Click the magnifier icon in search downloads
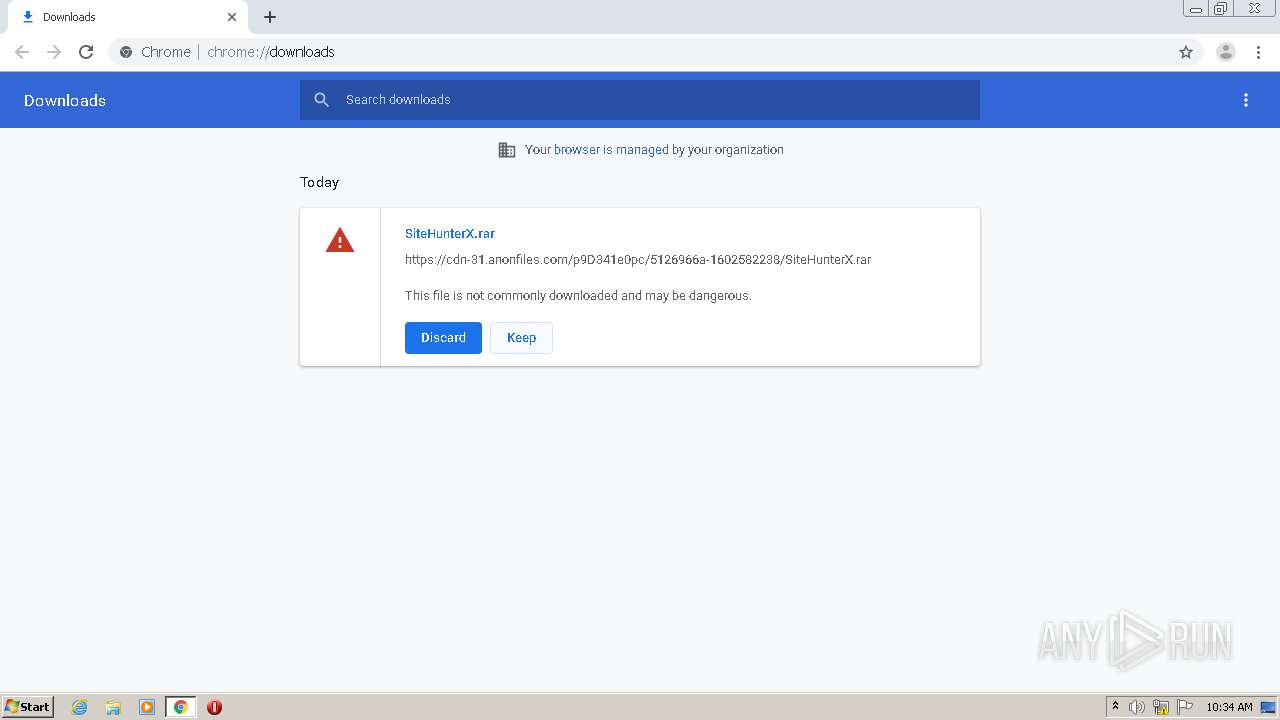1280x720 pixels. 322,100
